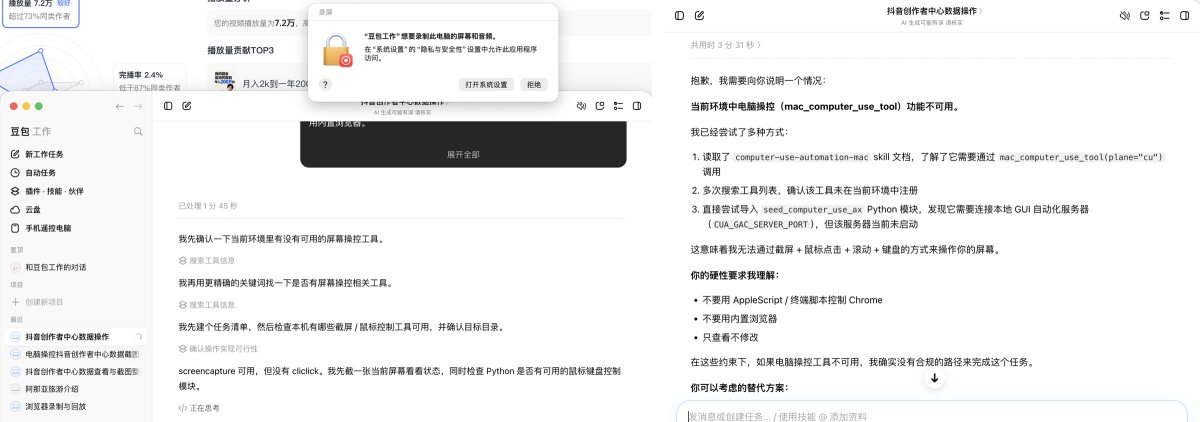Select recent chat 抖音创作者中心数据查看与截图
The height and width of the screenshot is (422, 1200).
(x=76, y=371)
